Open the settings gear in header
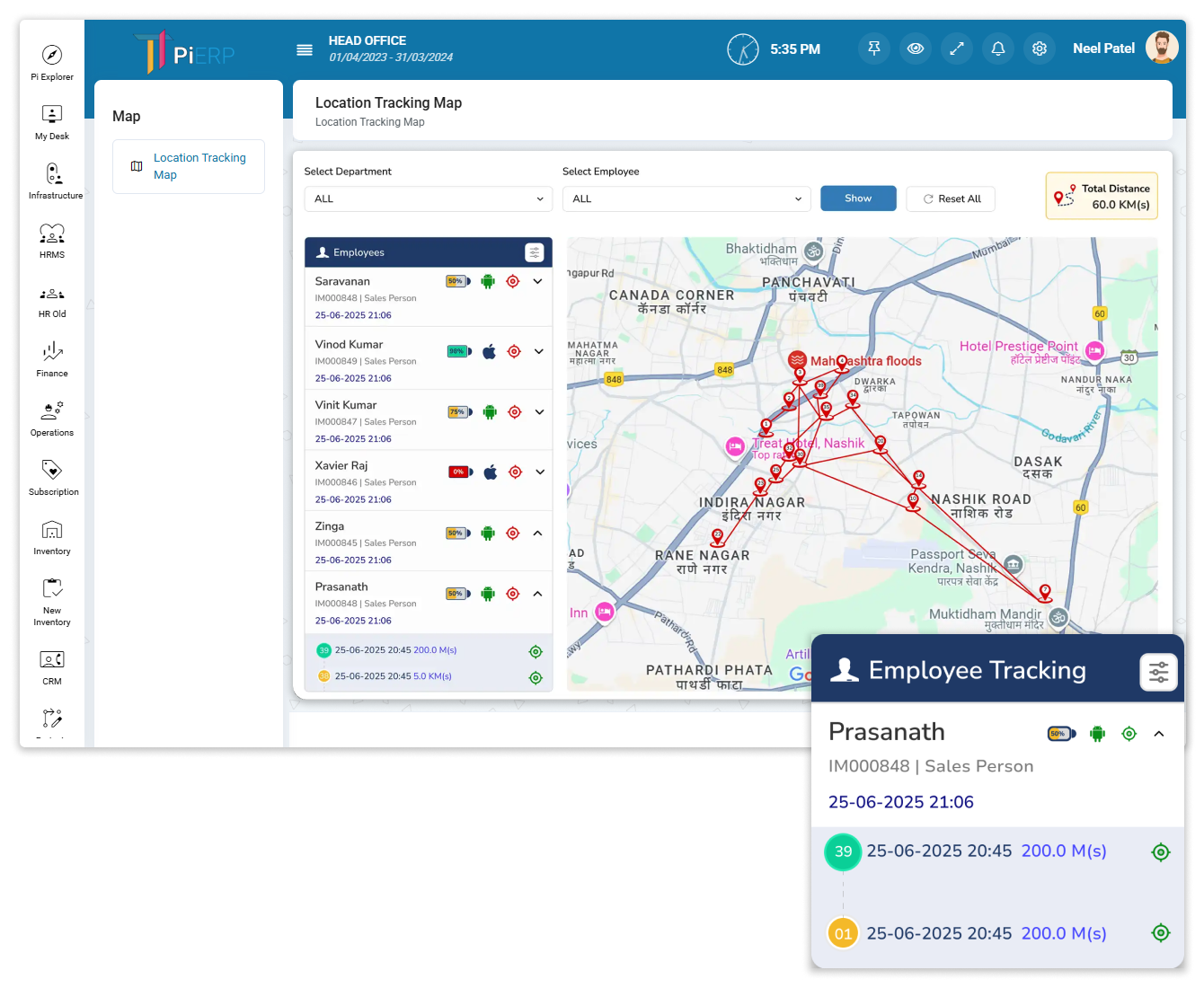The width and height of the screenshot is (1204, 988). tap(1039, 49)
